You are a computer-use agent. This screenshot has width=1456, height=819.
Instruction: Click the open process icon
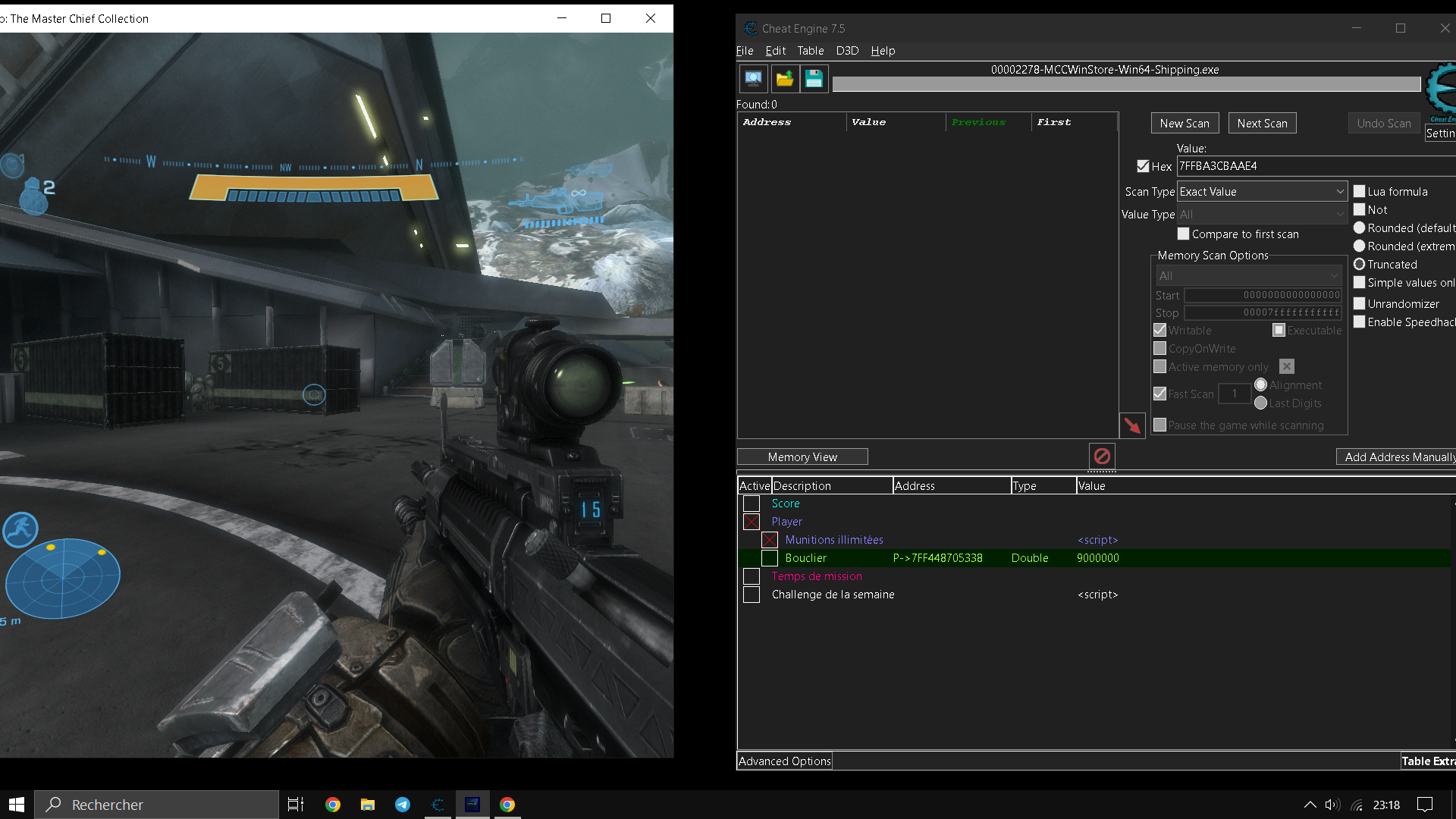753,78
